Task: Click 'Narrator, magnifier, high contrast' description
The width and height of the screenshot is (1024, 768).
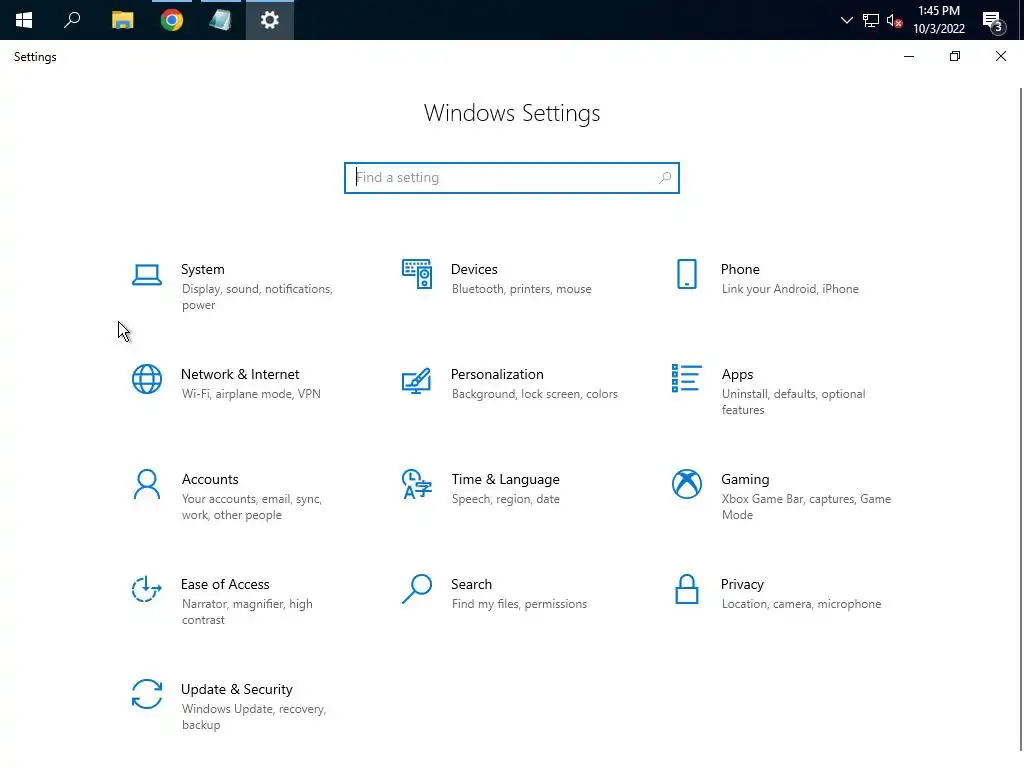Action: pos(247,612)
